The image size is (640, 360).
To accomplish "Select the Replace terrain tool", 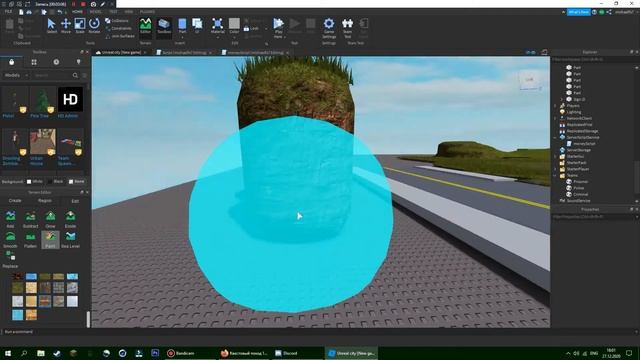I will point(10,260).
